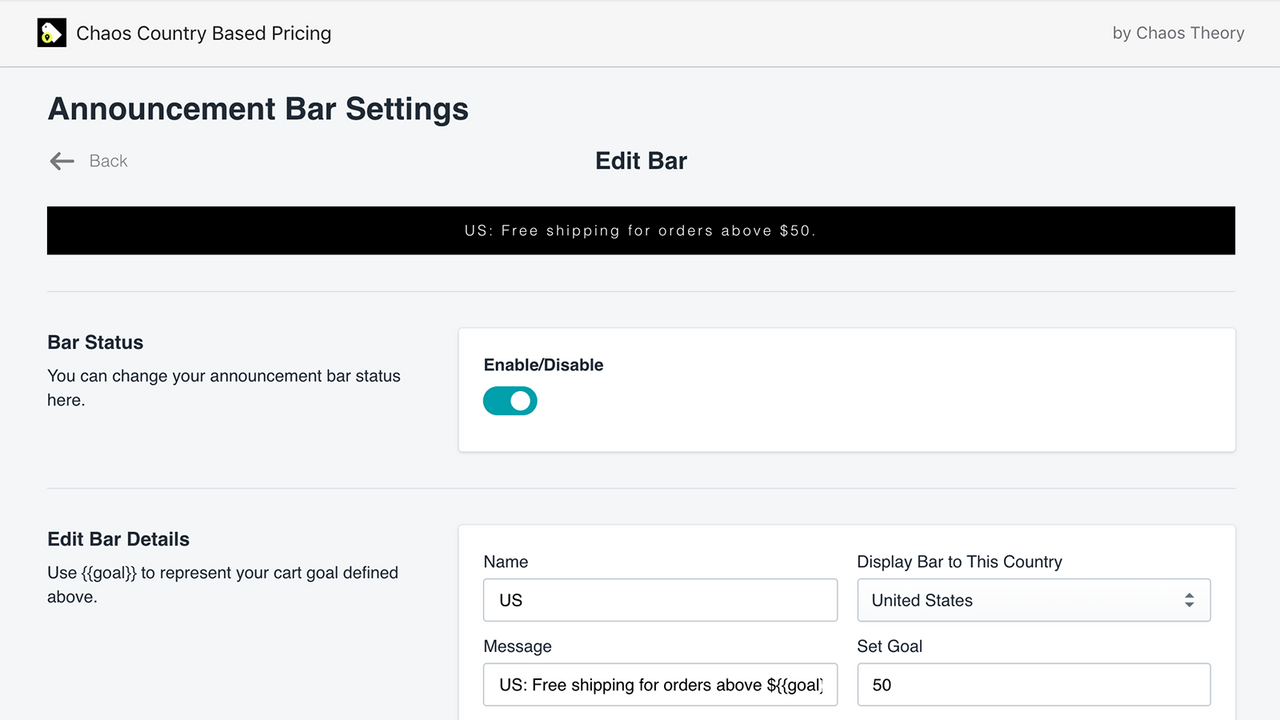Click the Edit Bar Details section title
Image resolution: width=1280 pixels, height=720 pixels.
coord(118,539)
